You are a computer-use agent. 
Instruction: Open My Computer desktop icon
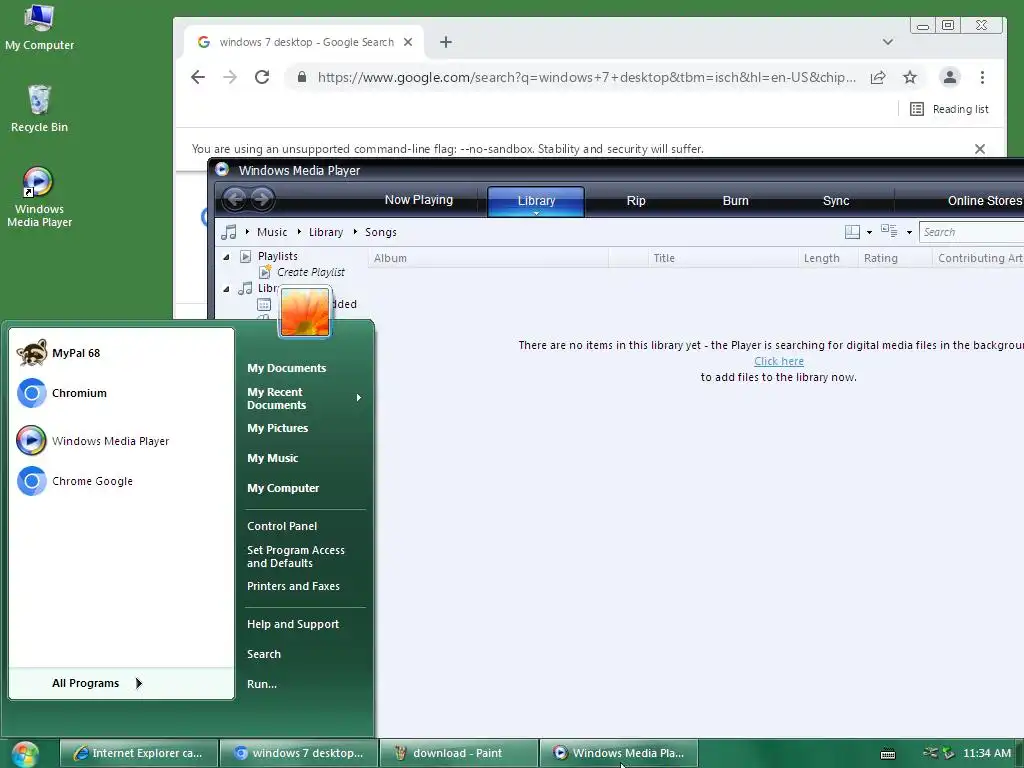(x=39, y=27)
